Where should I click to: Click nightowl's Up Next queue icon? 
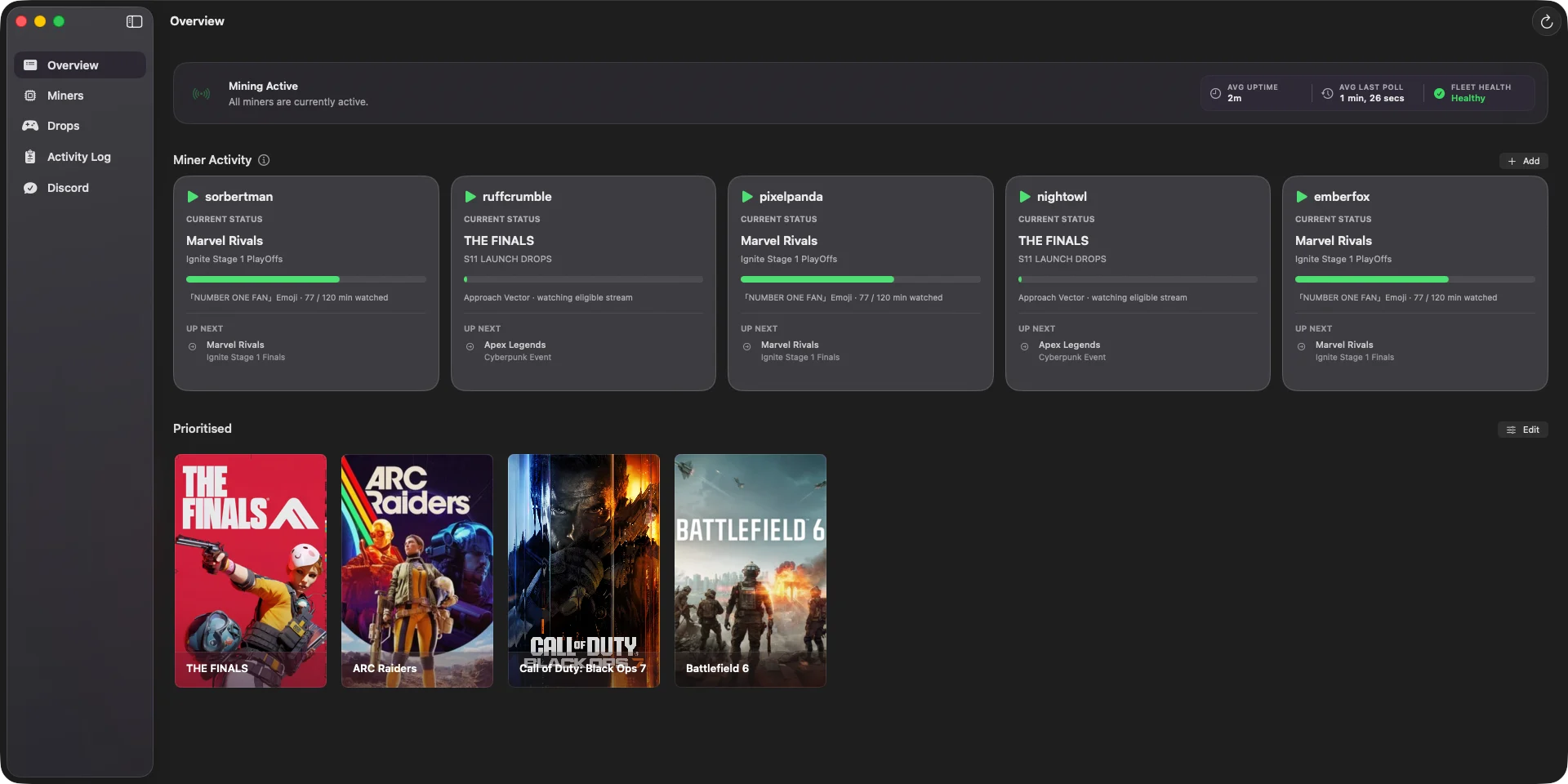[1025, 347]
